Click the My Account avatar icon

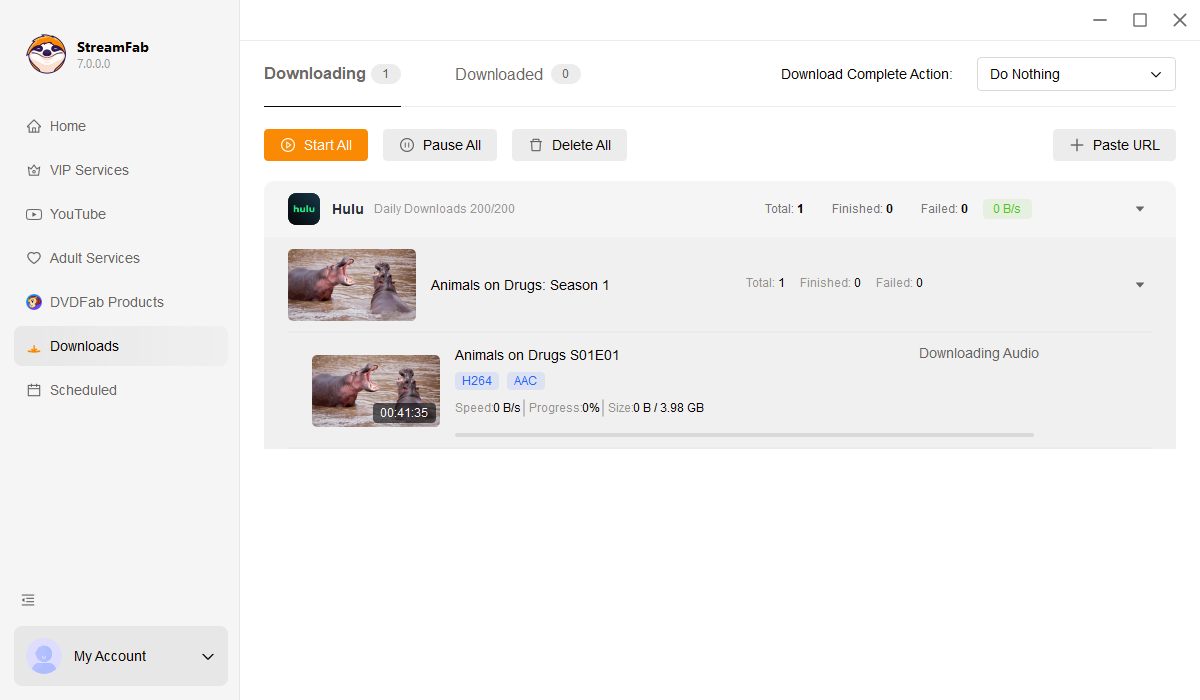pos(44,656)
